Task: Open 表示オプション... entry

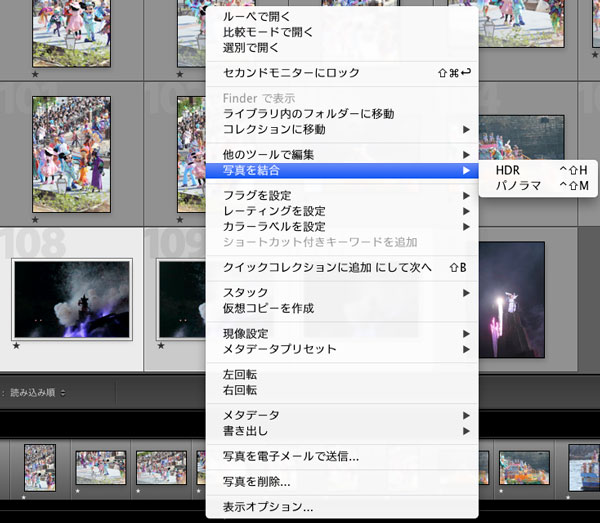Action: coord(342,507)
